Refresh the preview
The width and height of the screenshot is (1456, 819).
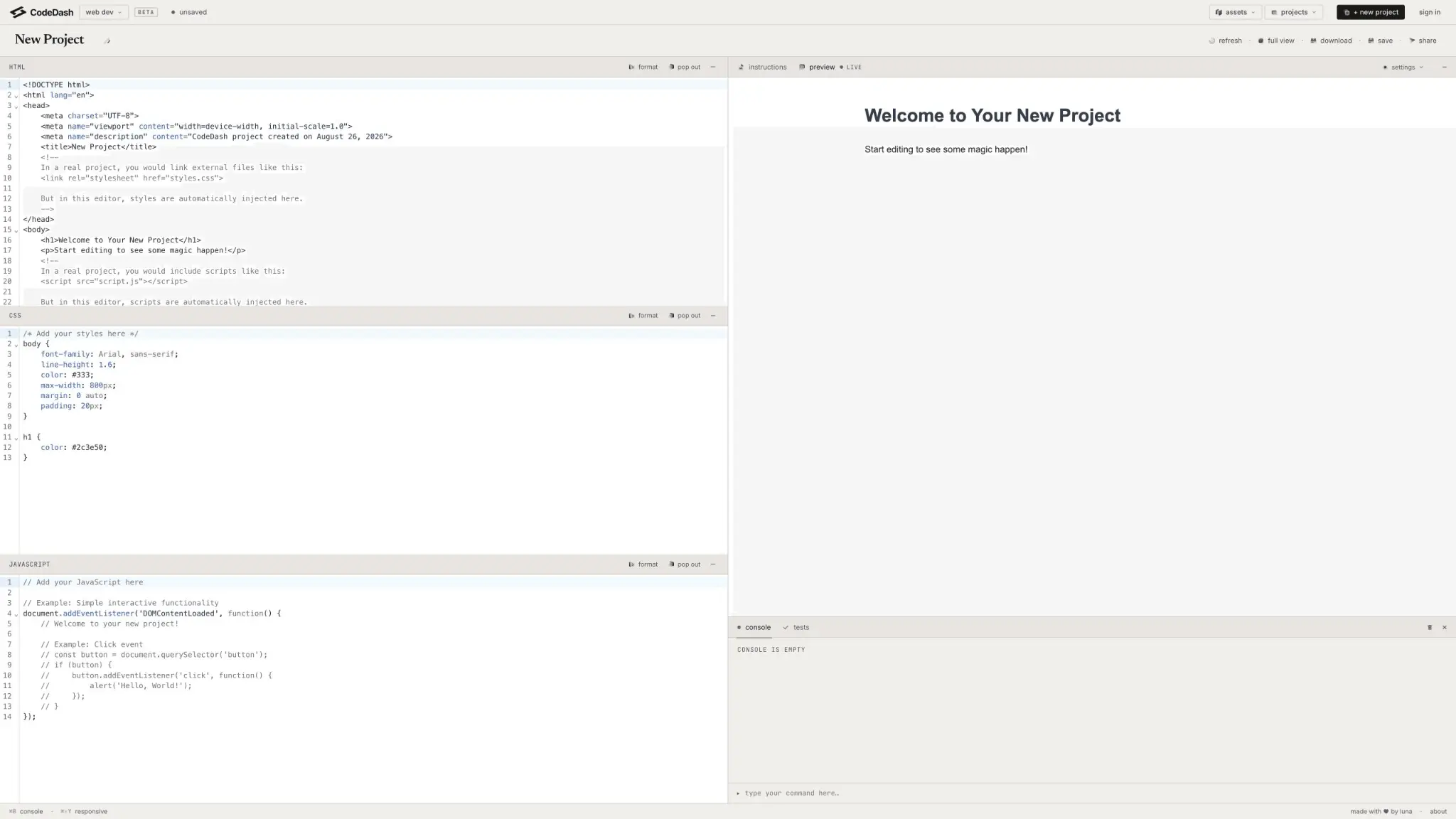[x=1225, y=41]
